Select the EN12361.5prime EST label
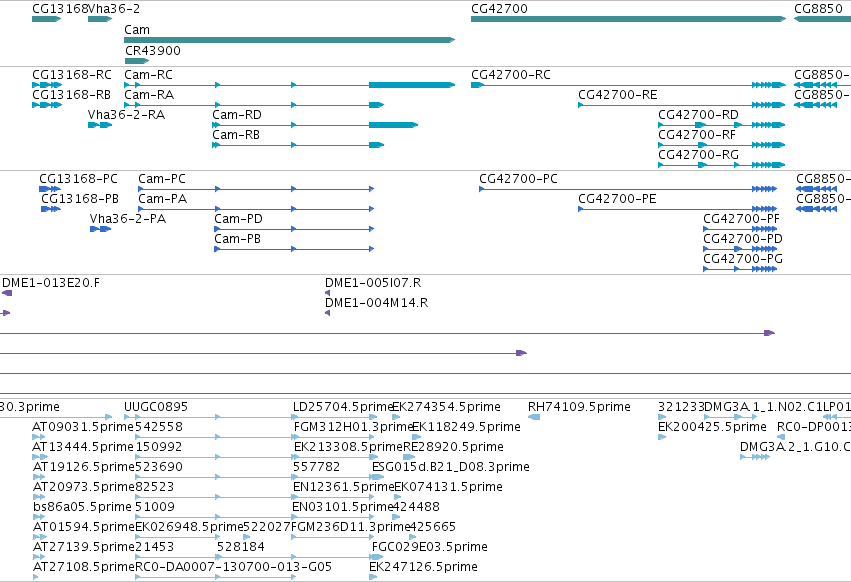This screenshot has height=582, width=851. 344,487
